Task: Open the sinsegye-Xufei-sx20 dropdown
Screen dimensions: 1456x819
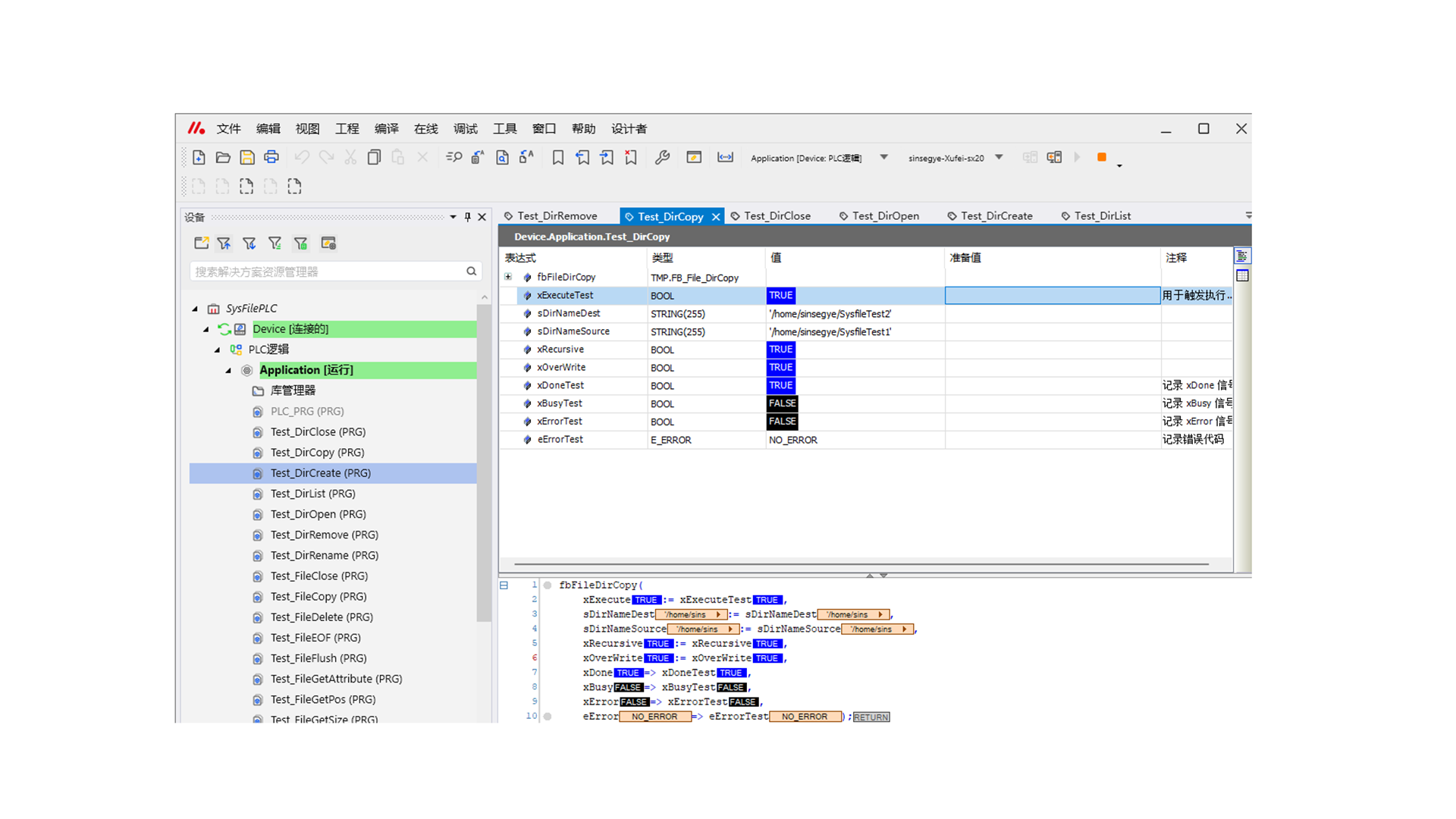Action: pyautogui.click(x=999, y=158)
